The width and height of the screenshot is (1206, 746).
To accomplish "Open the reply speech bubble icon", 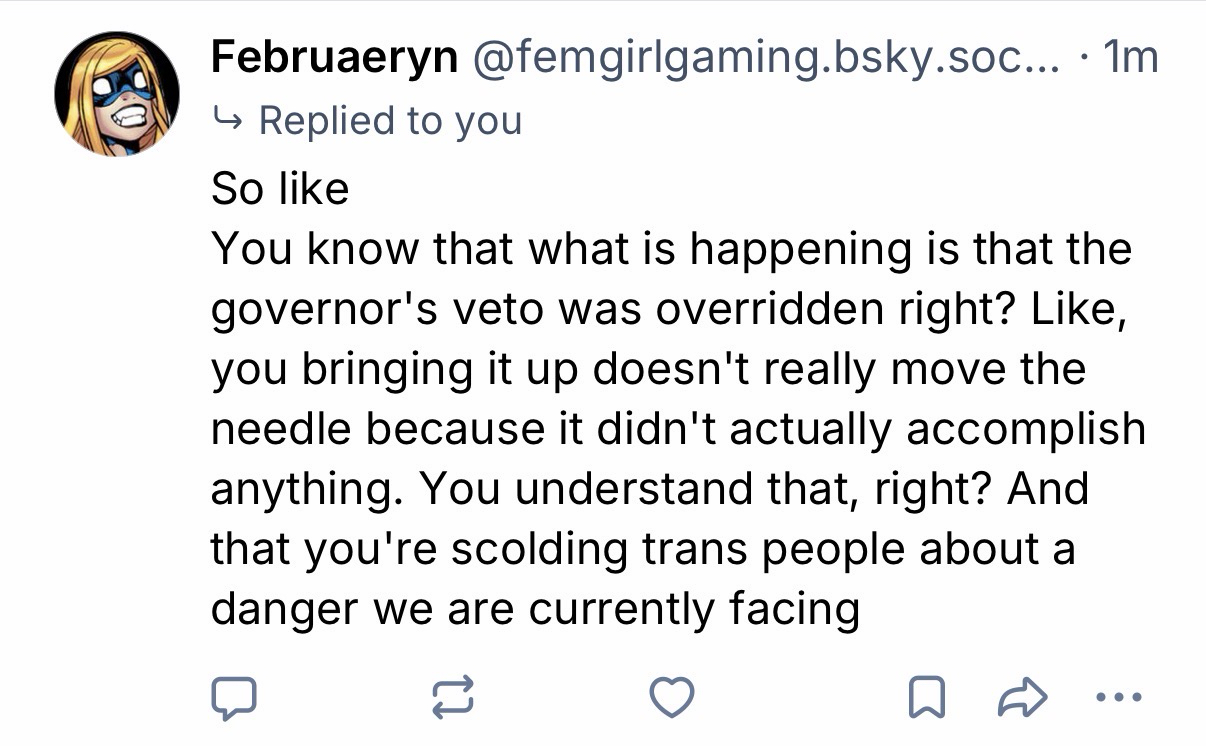I will (x=233, y=696).
